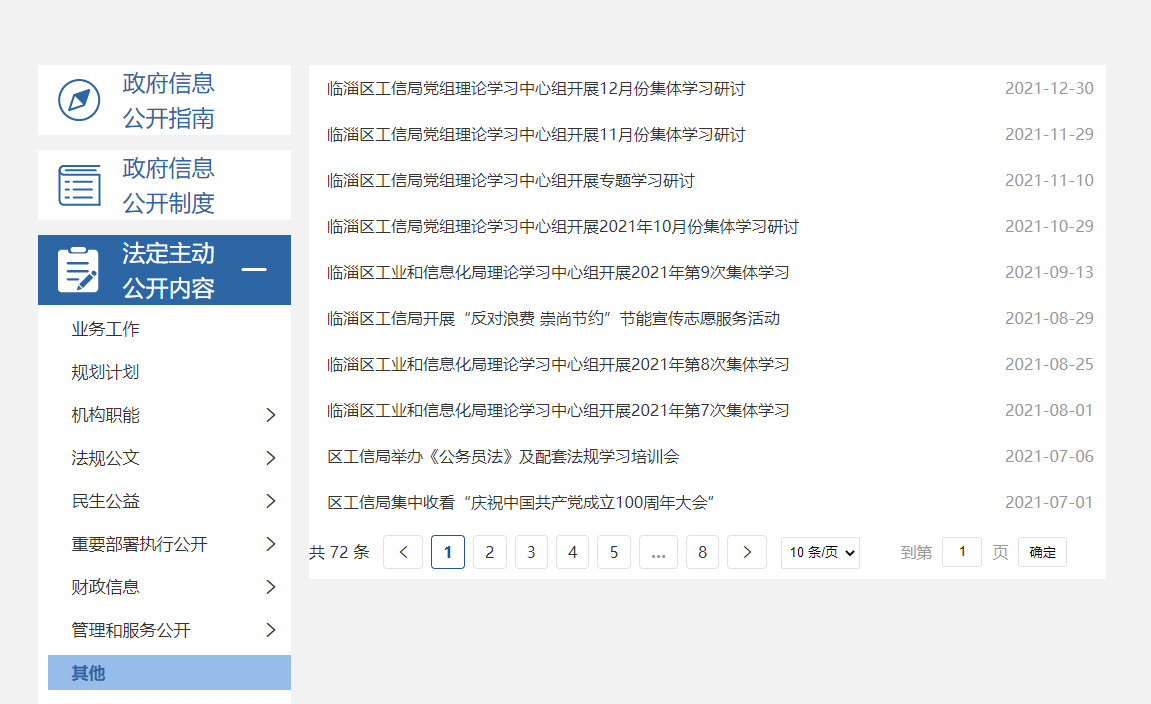1151x704 pixels.
Task: Go to previous page using left arrow
Action: click(x=403, y=552)
